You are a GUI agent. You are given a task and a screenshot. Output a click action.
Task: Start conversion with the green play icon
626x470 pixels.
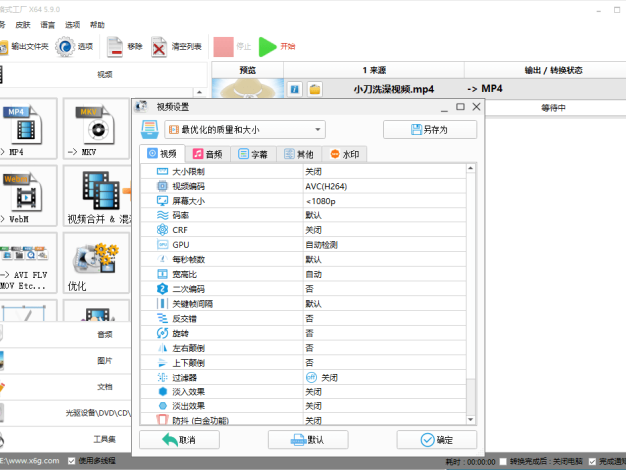(x=267, y=47)
